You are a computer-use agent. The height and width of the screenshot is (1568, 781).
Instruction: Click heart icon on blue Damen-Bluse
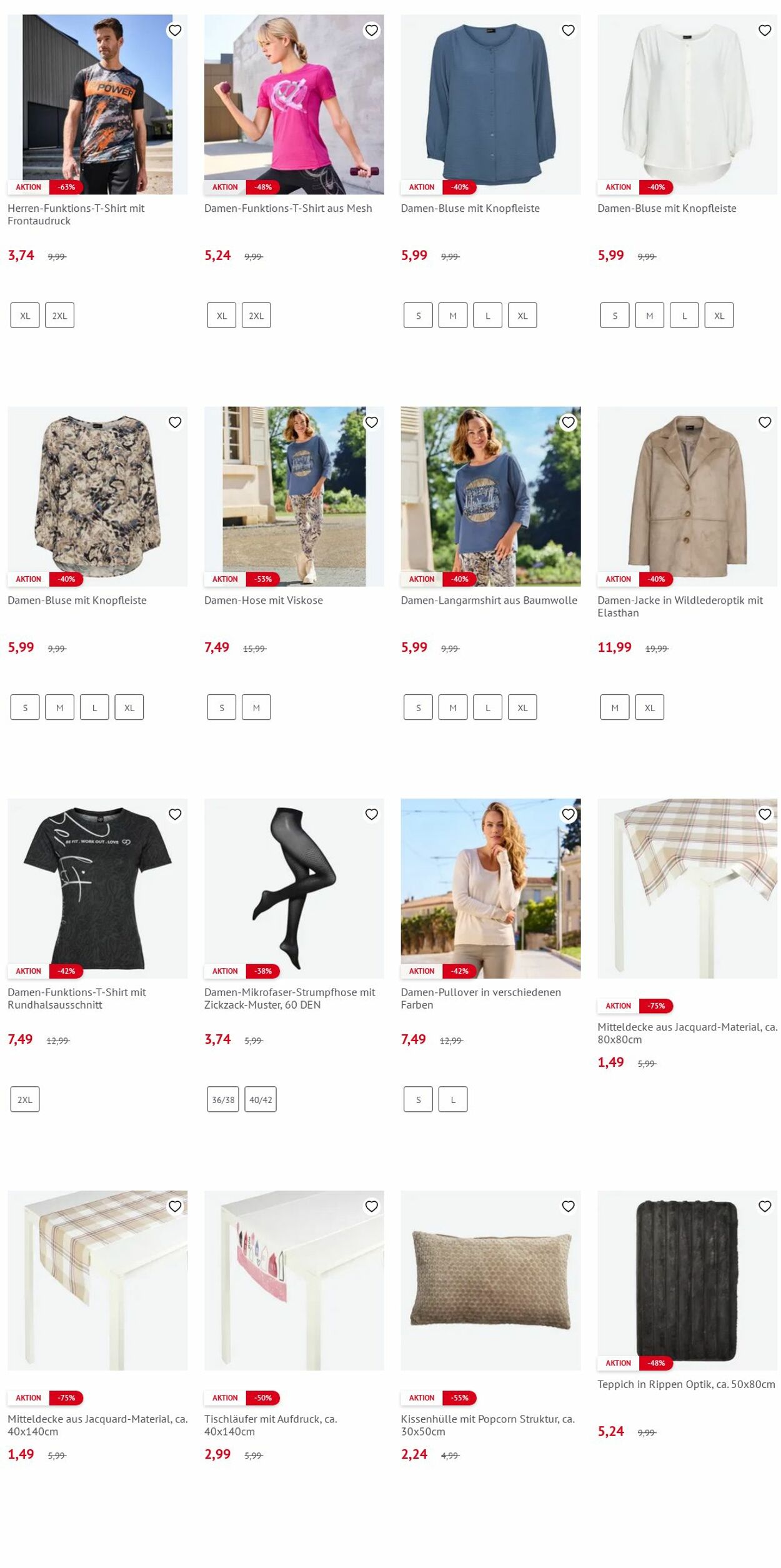[568, 30]
